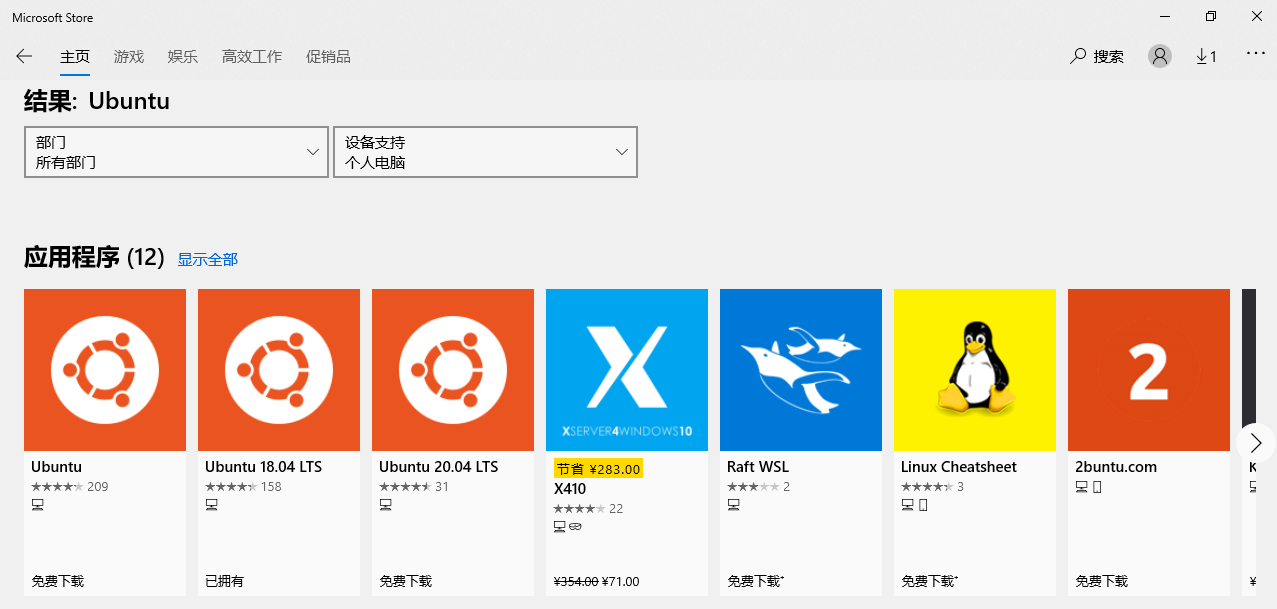Screen dimensions: 1277x609
Task: Show the next apps with the right arrow
Action: (x=1256, y=442)
